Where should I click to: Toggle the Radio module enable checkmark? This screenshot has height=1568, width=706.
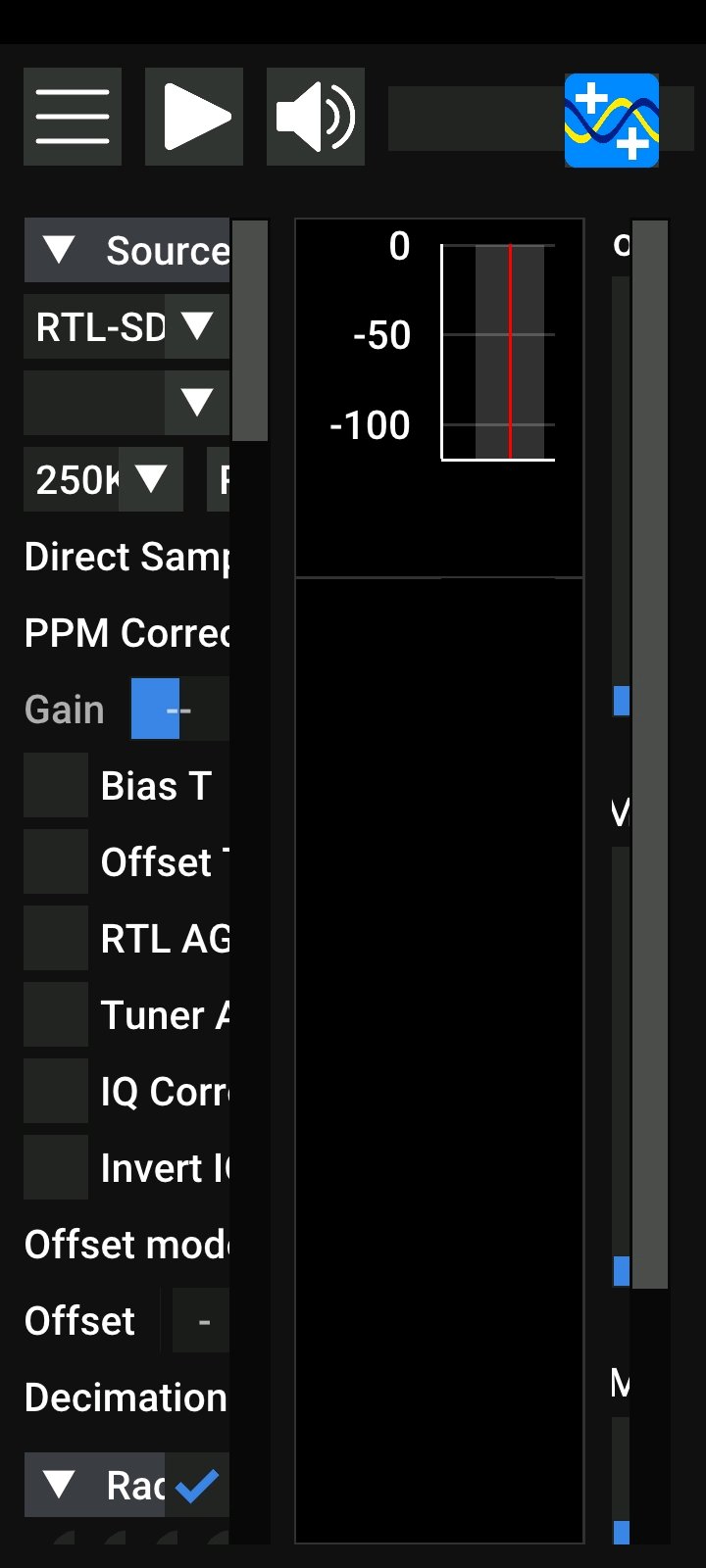coord(197,1486)
